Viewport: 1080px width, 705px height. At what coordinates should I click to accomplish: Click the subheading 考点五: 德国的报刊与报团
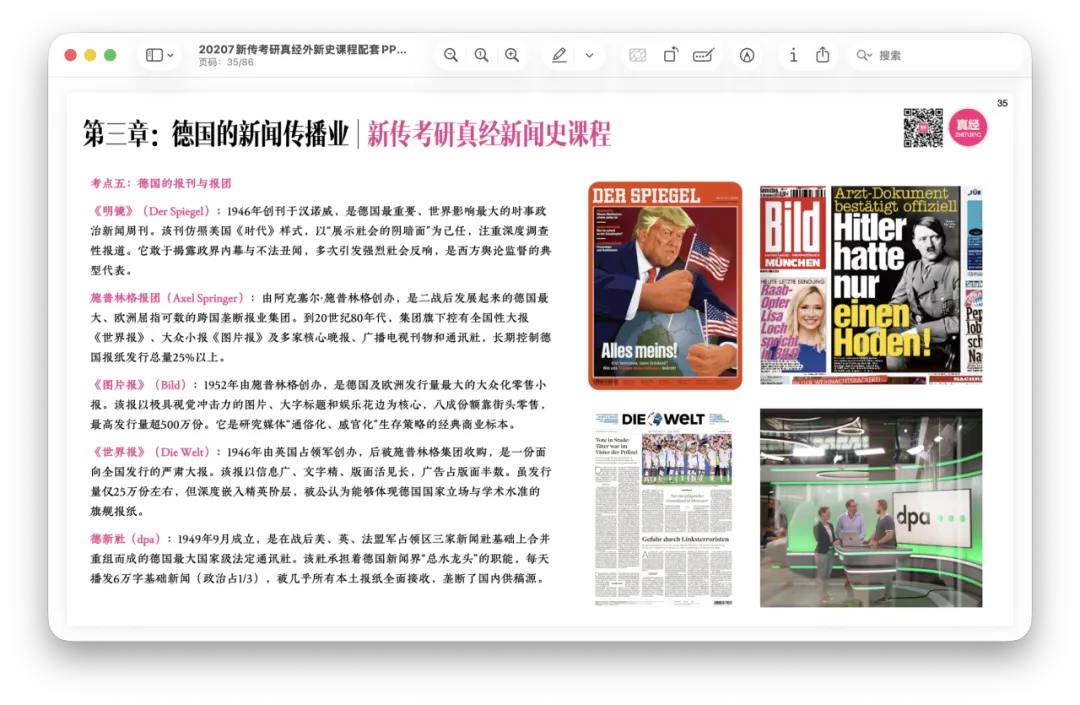(x=160, y=183)
